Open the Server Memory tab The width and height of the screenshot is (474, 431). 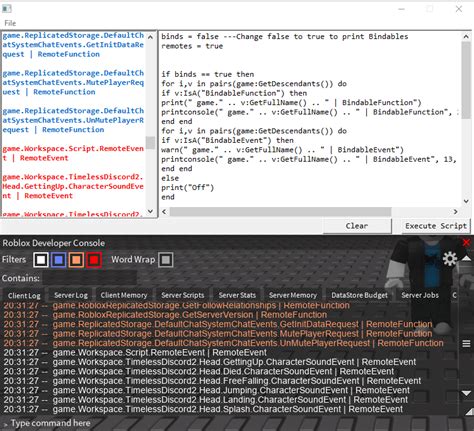pos(293,295)
